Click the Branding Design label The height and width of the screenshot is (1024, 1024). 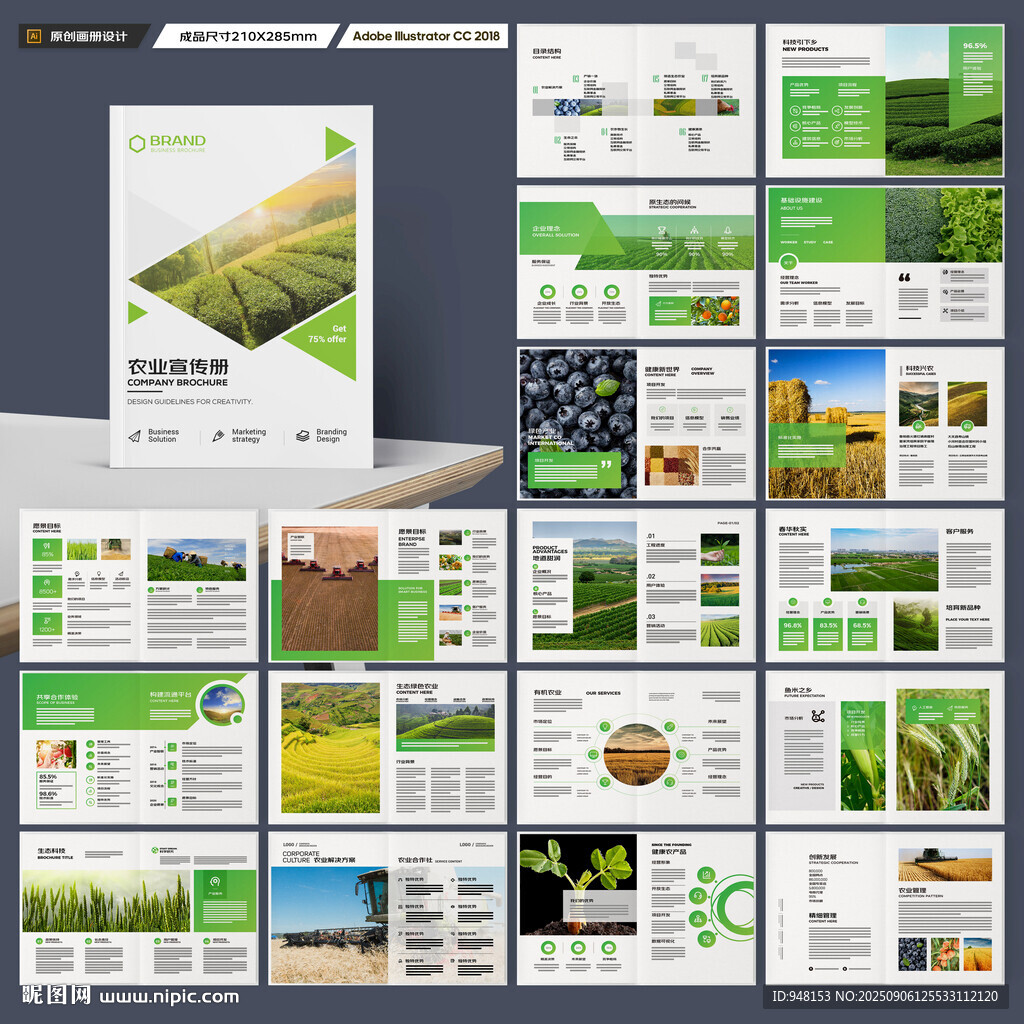(x=332, y=436)
